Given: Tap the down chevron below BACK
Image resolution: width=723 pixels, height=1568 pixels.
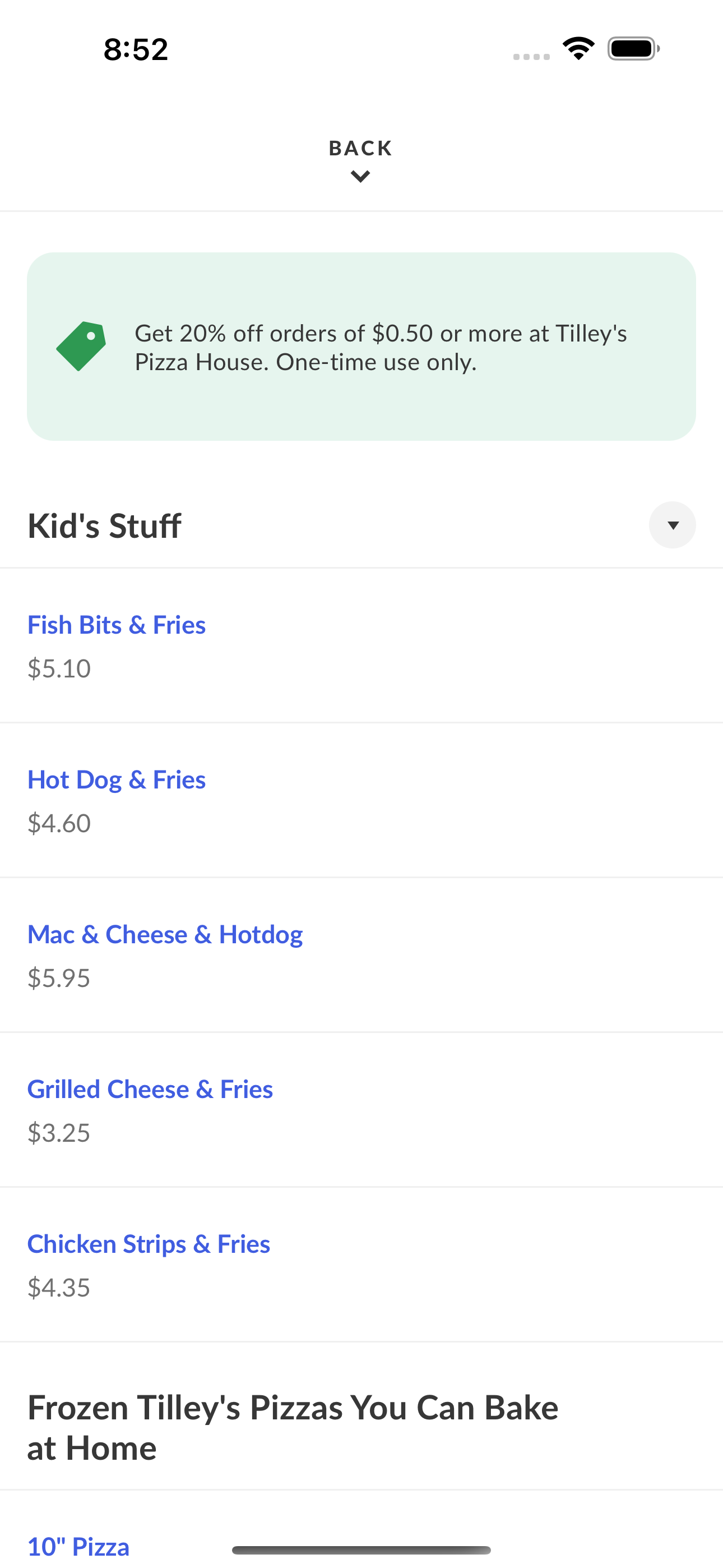Looking at the screenshot, I should pyautogui.click(x=361, y=177).
